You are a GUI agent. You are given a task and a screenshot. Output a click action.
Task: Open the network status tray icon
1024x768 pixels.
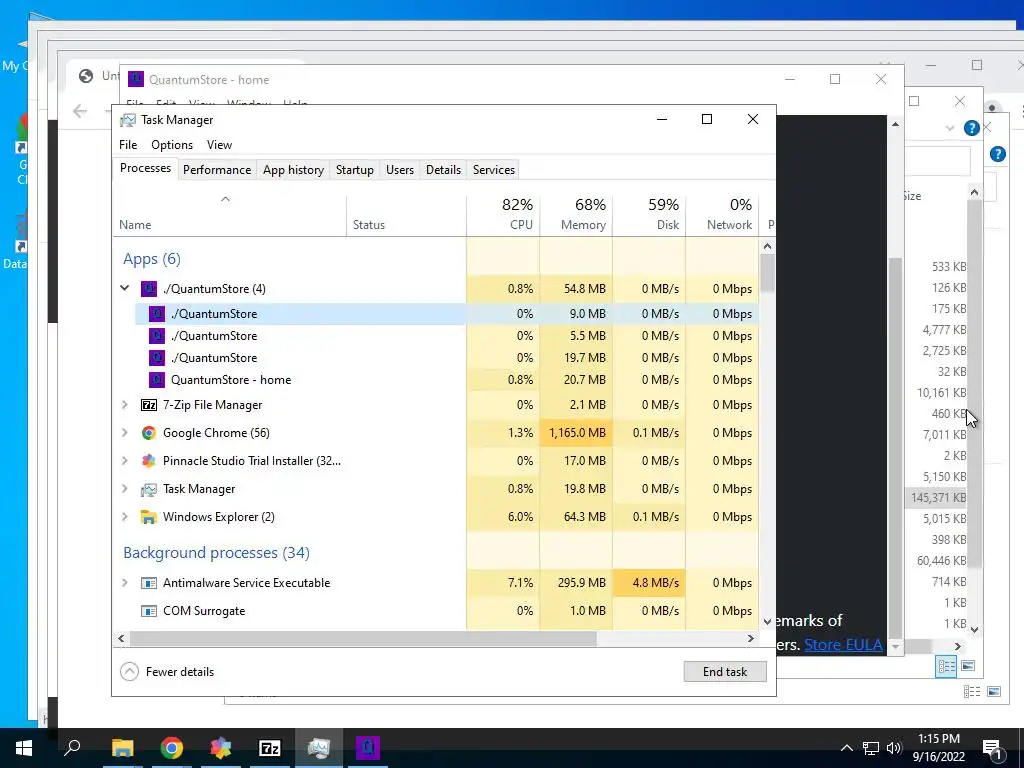(x=871, y=748)
